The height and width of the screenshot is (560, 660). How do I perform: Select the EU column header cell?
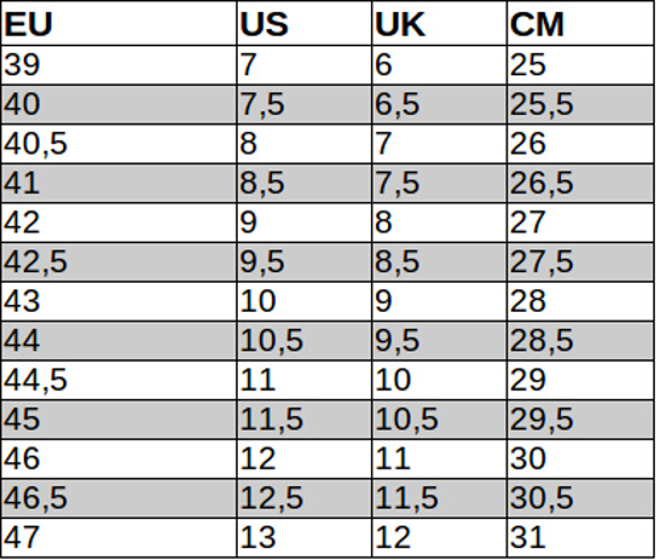119,23
